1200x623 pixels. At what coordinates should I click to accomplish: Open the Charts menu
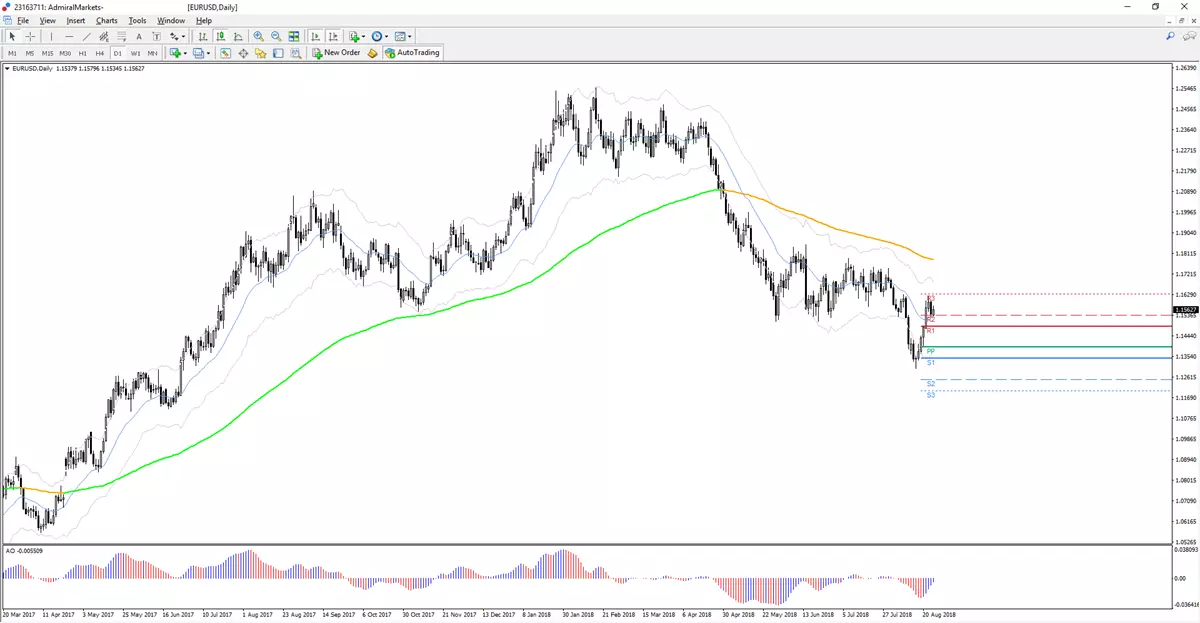(107, 20)
